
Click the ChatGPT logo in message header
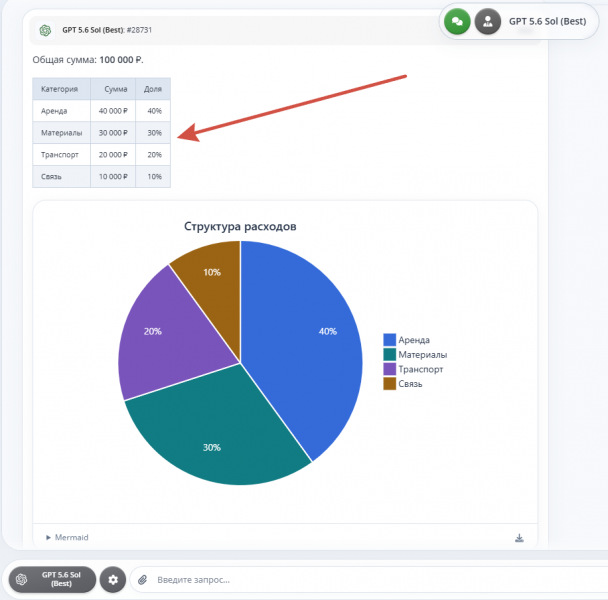[45, 30]
